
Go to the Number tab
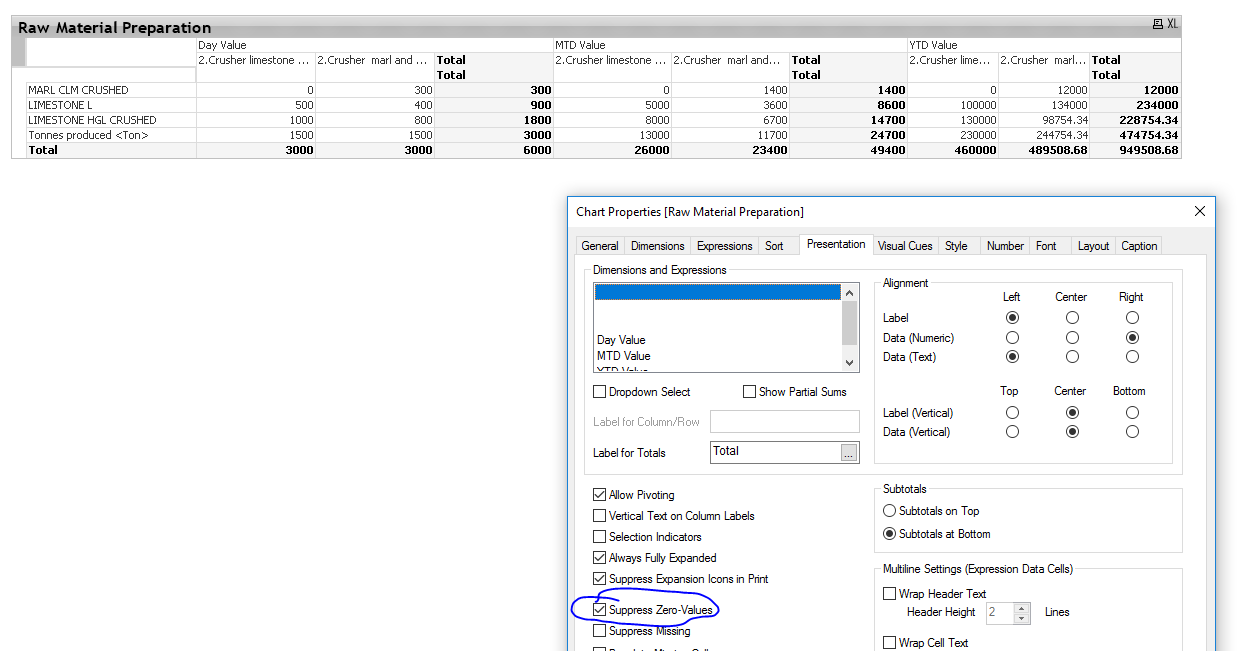(1005, 246)
